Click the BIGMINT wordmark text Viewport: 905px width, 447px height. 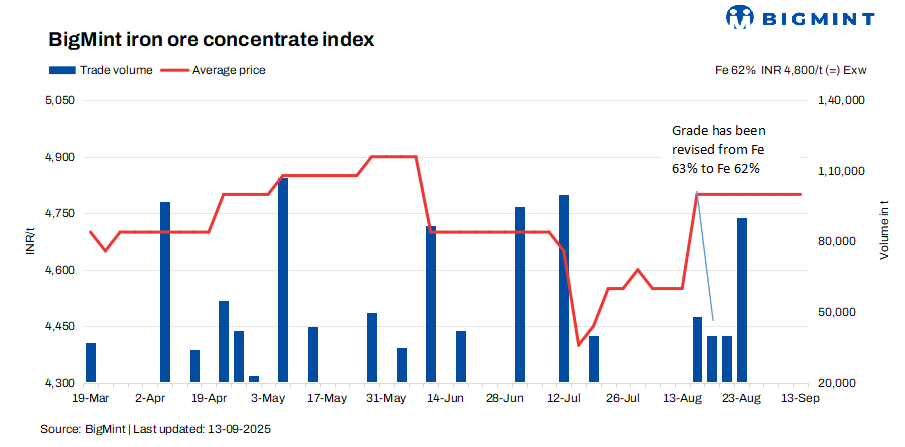pyautogui.click(x=817, y=18)
